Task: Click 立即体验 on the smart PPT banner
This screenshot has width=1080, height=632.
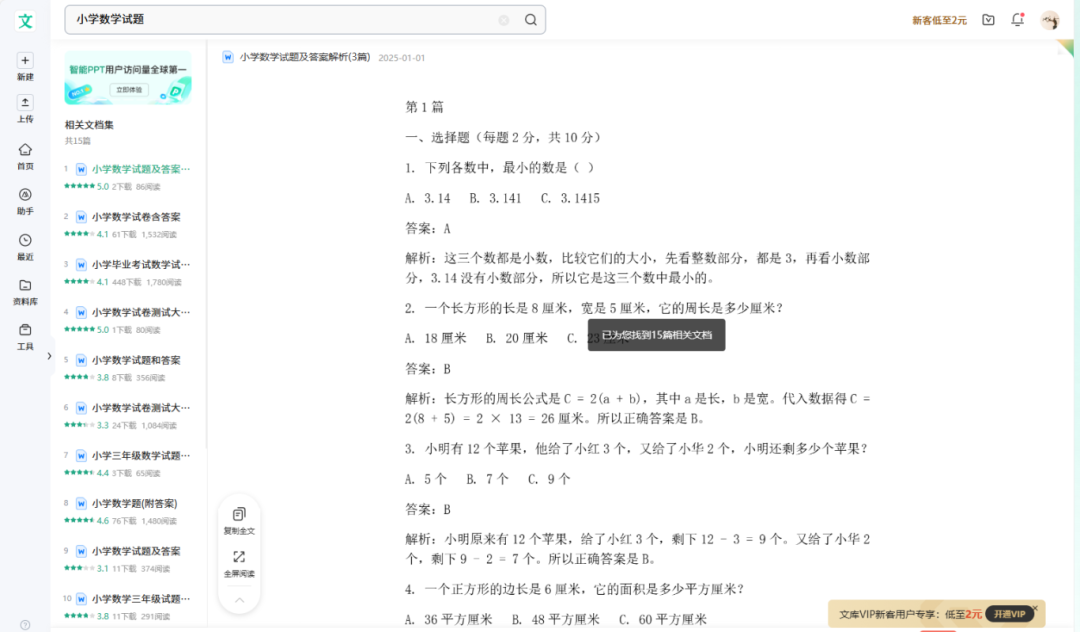Action: [x=129, y=90]
